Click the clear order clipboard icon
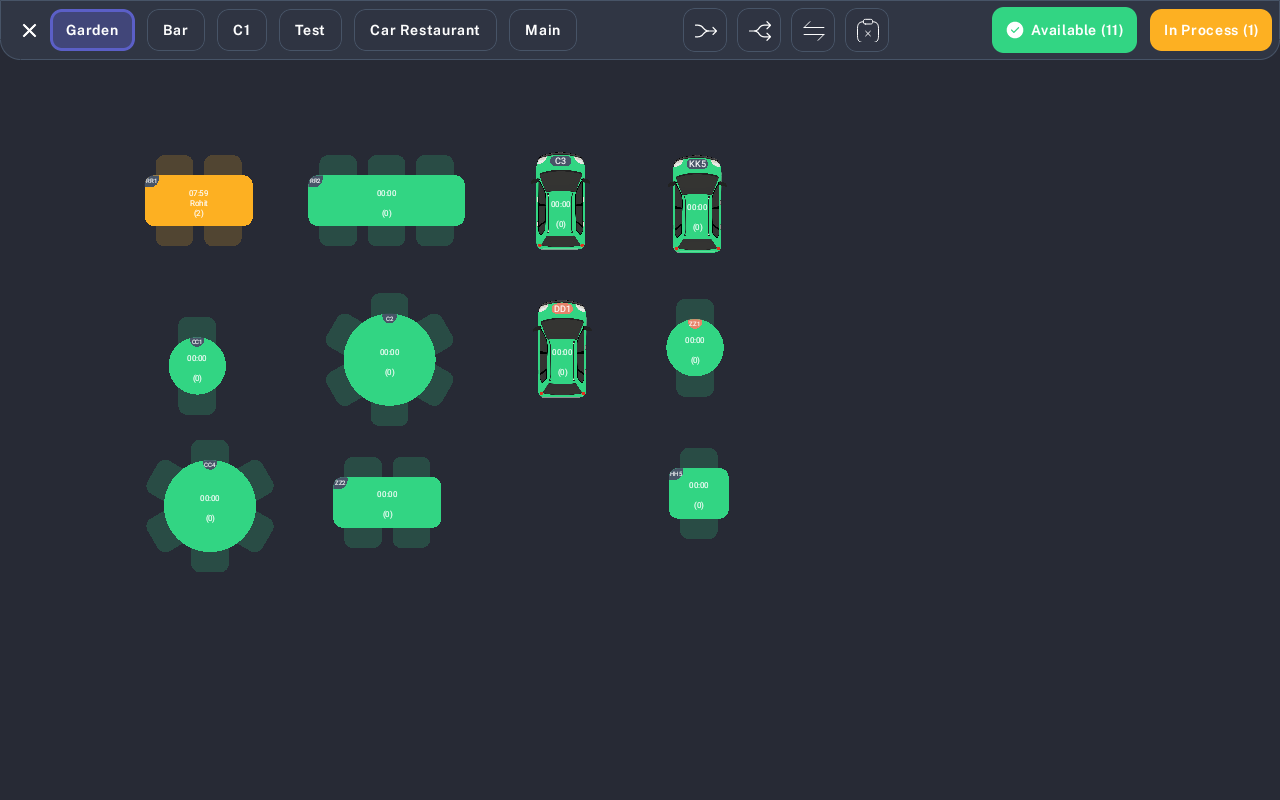This screenshot has width=1280, height=800. point(867,30)
